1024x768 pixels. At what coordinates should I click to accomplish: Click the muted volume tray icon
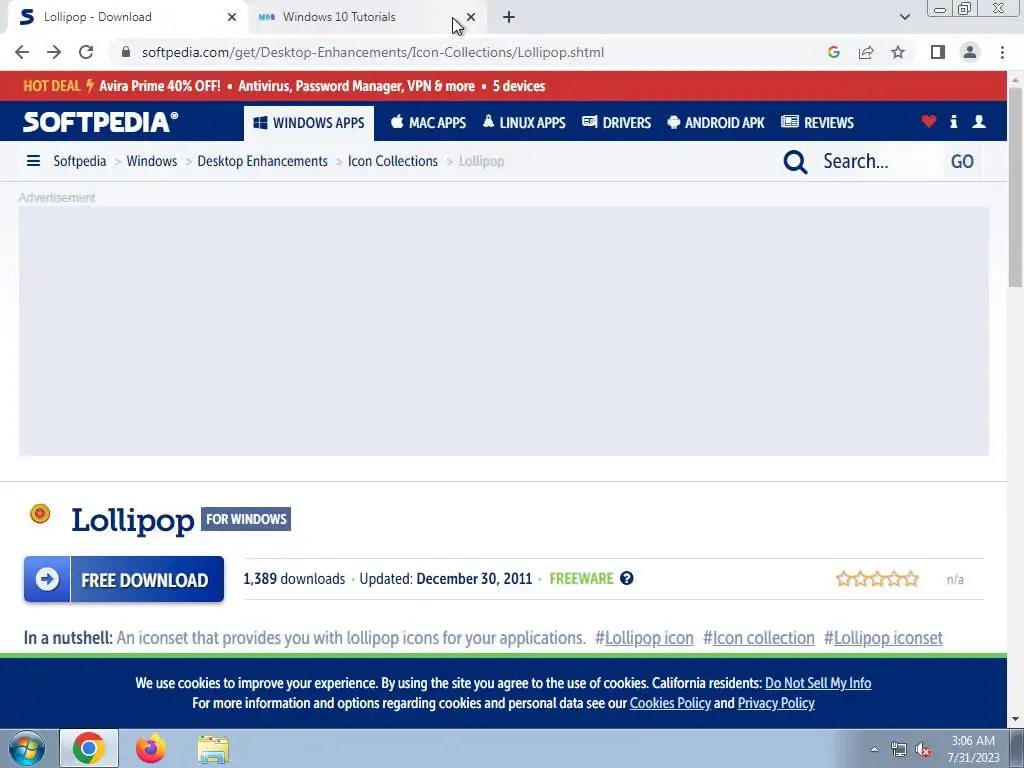coord(923,749)
